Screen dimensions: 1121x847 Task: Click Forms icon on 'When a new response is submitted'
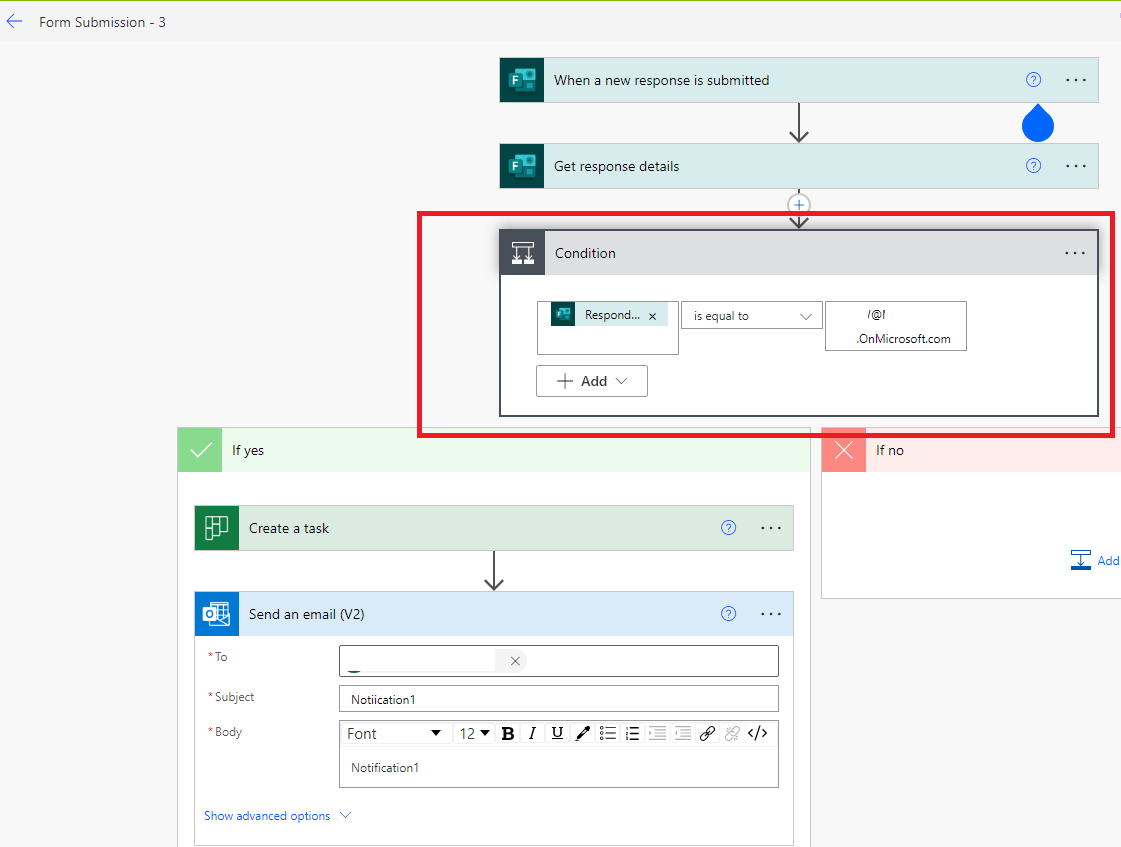coord(522,80)
